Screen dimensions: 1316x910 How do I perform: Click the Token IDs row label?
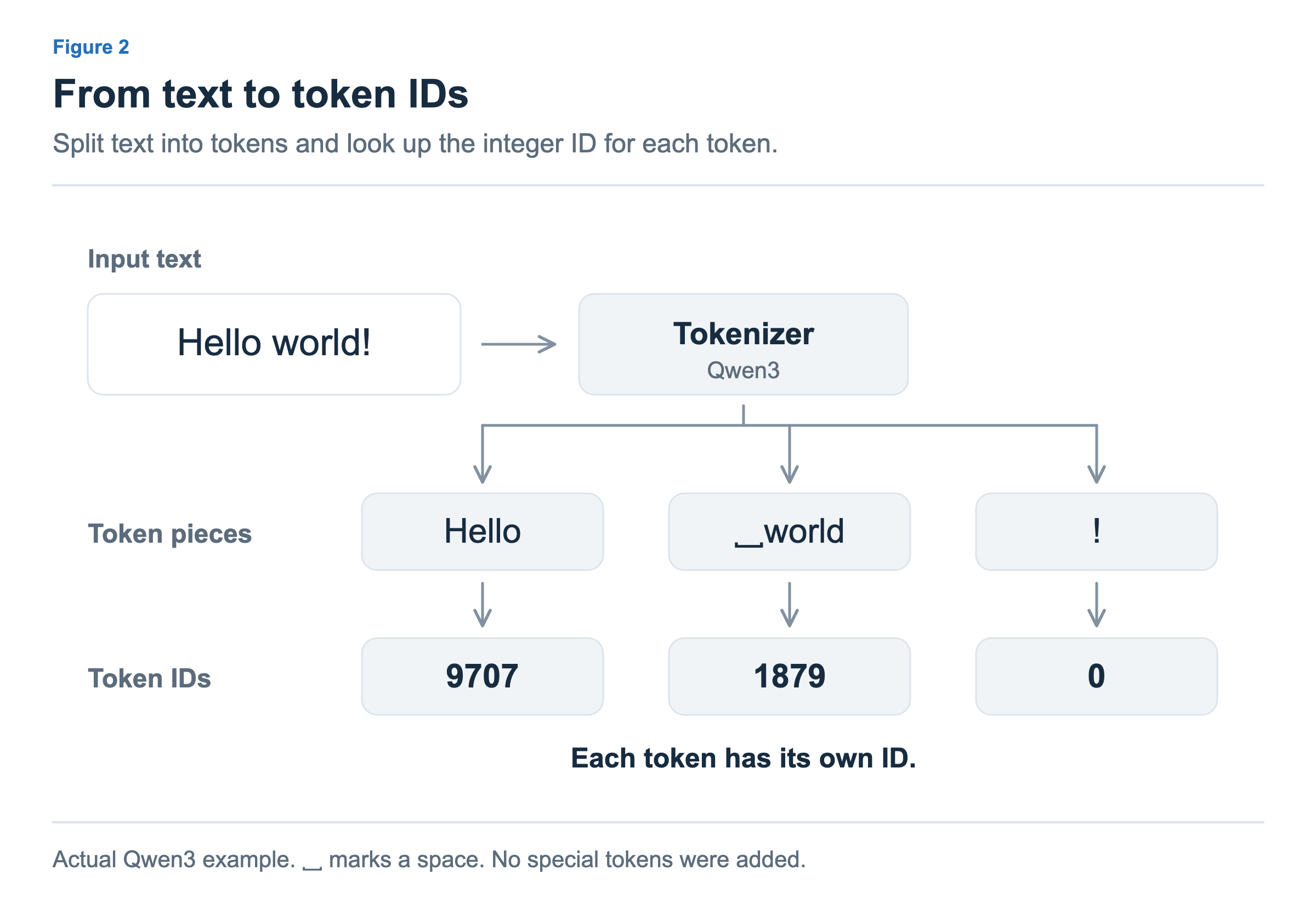click(x=149, y=679)
